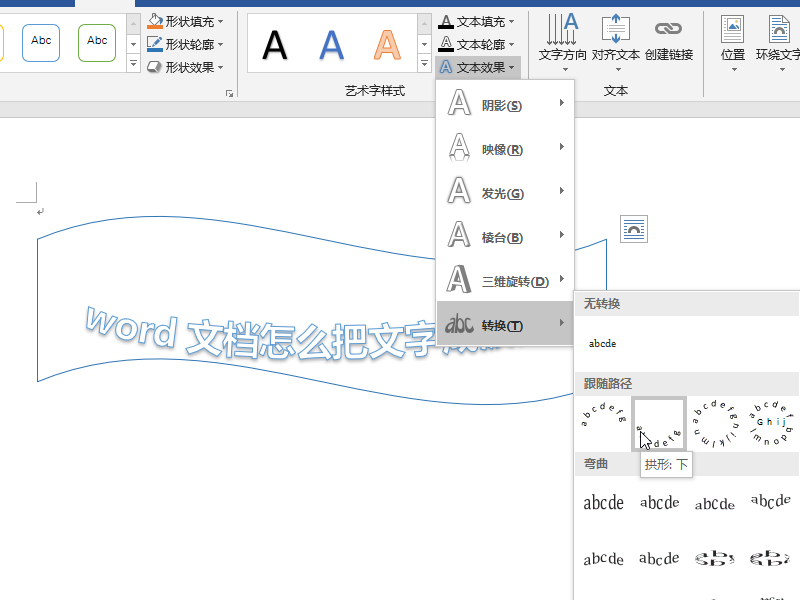Expand the 形状填充 dropdown arrow
Image resolution: width=800 pixels, height=600 pixels.
point(220,21)
